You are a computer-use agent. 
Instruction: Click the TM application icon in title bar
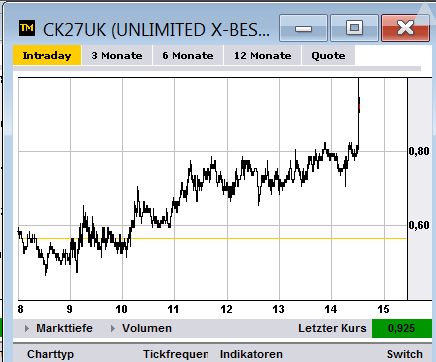pos(27,28)
